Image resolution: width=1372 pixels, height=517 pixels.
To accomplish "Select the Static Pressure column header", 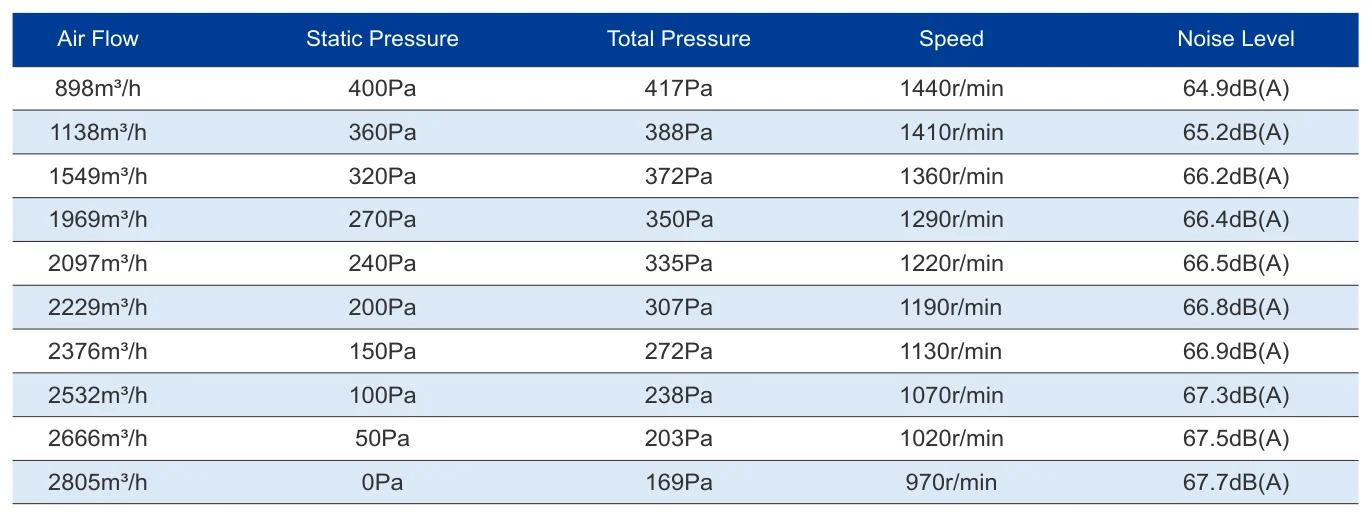I will click(x=382, y=39).
